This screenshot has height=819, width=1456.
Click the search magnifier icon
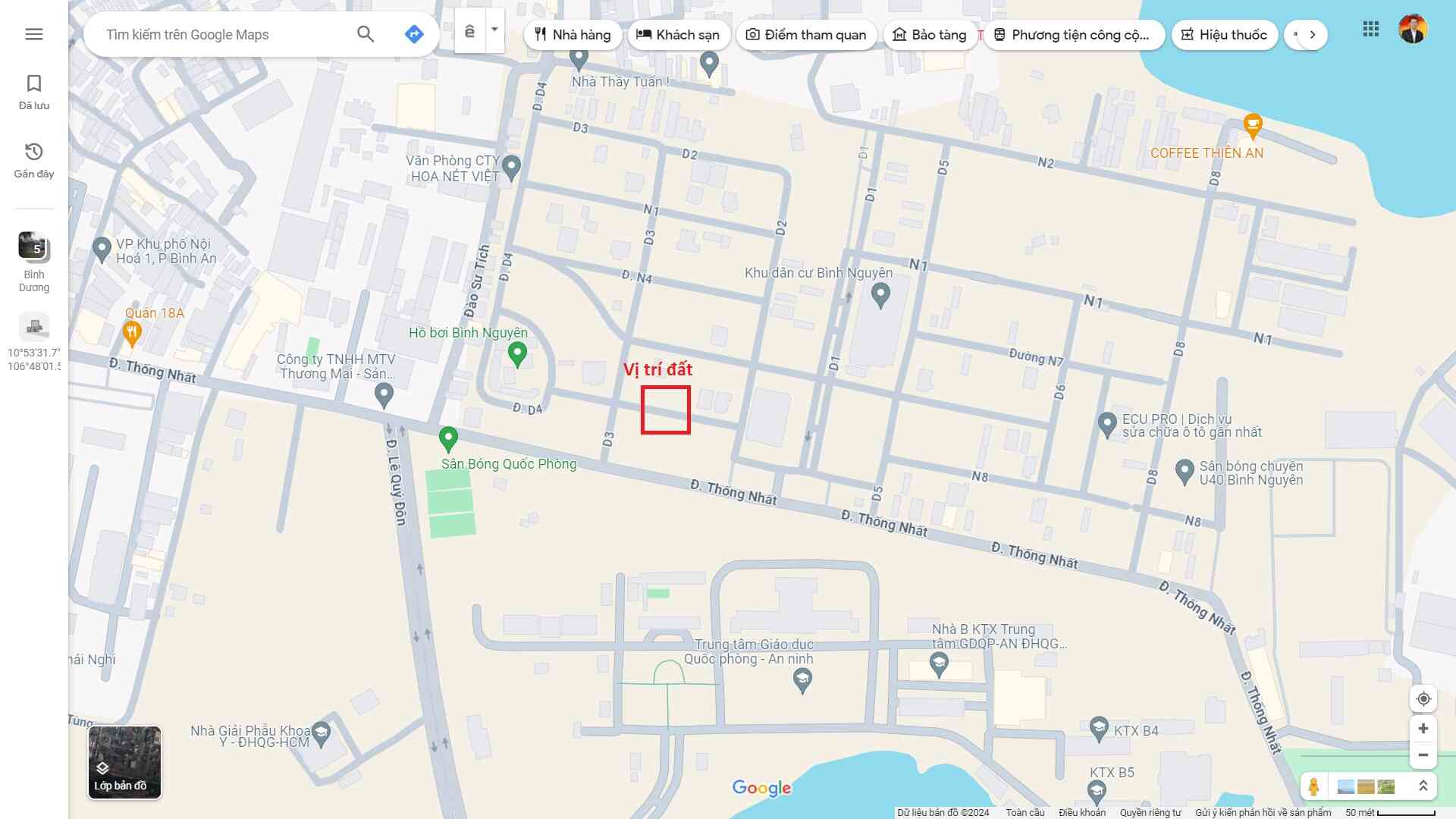pos(366,34)
